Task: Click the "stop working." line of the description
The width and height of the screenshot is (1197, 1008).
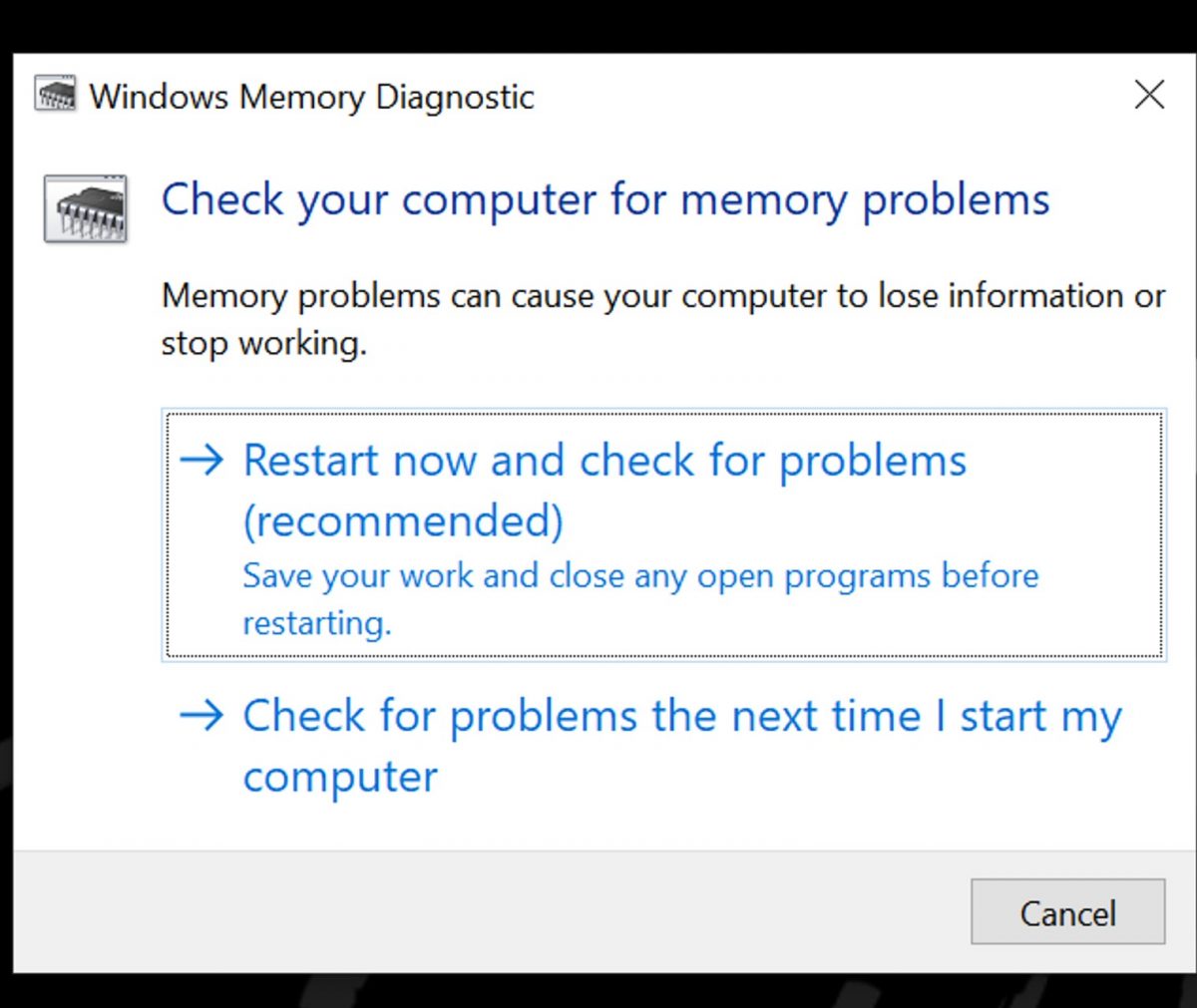Action: (x=264, y=343)
